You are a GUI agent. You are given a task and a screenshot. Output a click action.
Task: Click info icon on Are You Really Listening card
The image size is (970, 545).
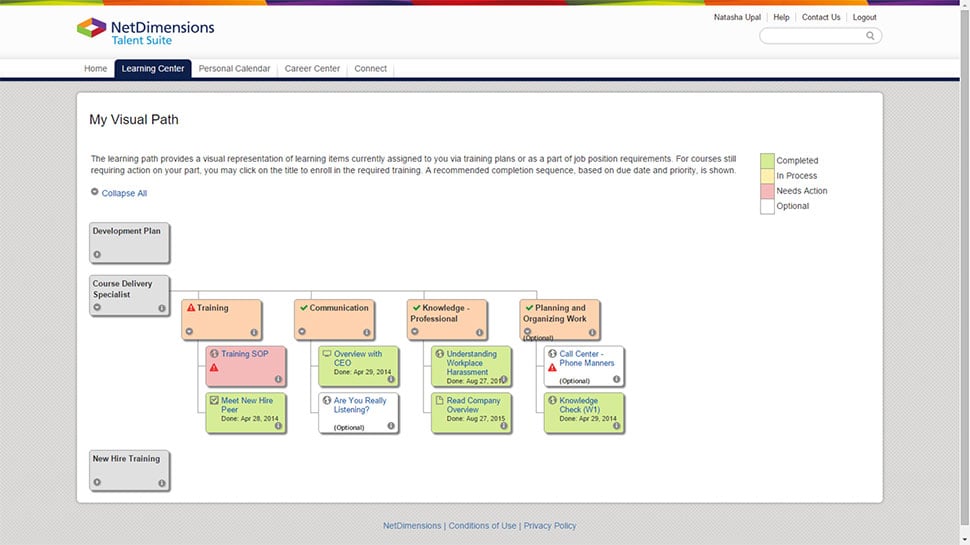point(390,426)
